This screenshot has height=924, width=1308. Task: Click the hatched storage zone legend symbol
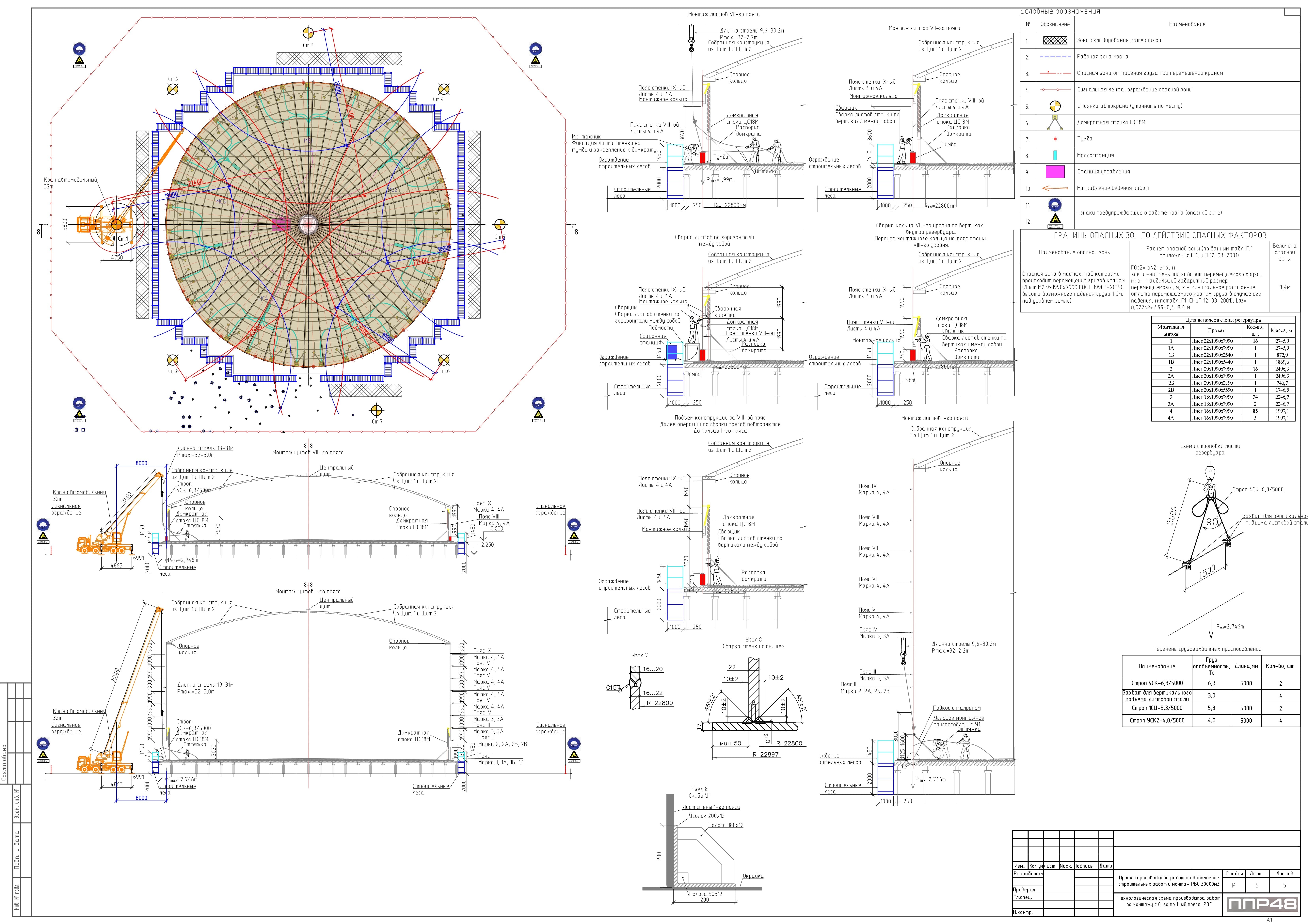[1055, 40]
